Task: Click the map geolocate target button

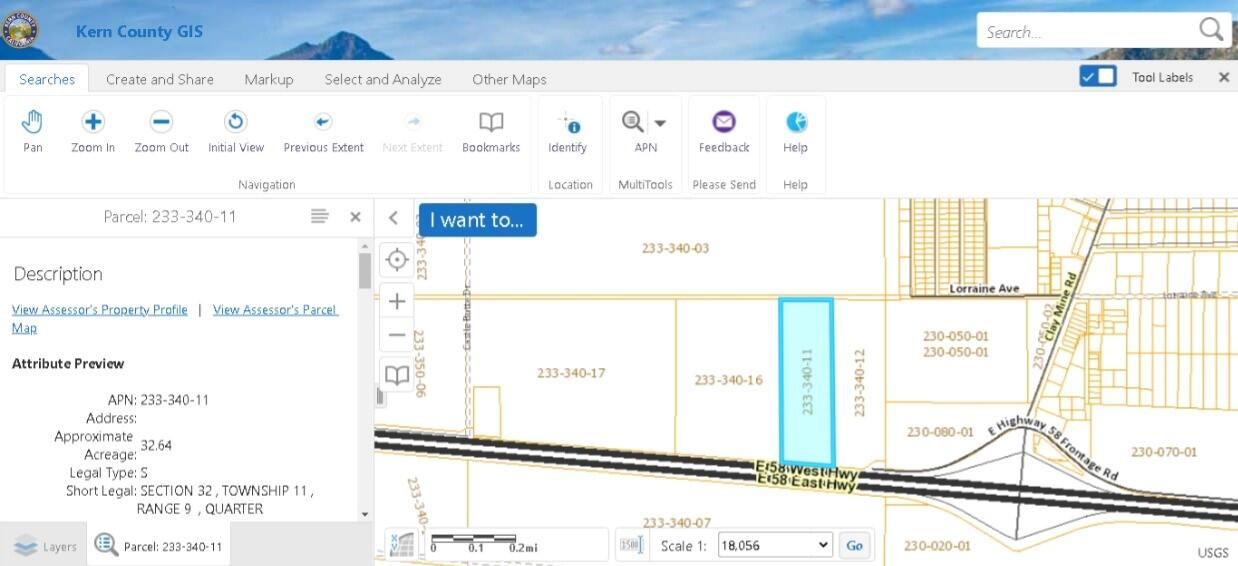Action: pyautogui.click(x=397, y=260)
